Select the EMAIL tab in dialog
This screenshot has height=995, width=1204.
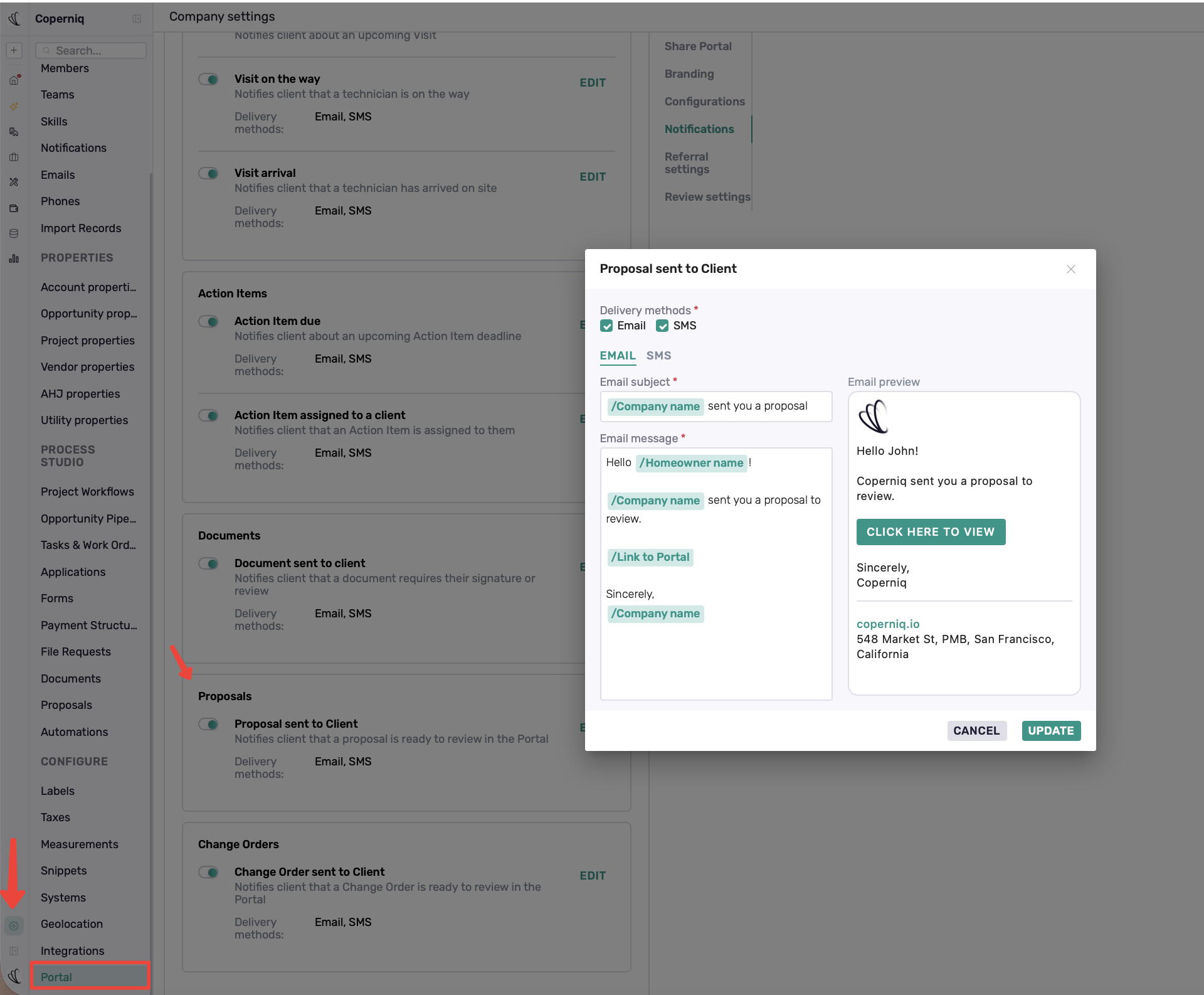point(618,356)
